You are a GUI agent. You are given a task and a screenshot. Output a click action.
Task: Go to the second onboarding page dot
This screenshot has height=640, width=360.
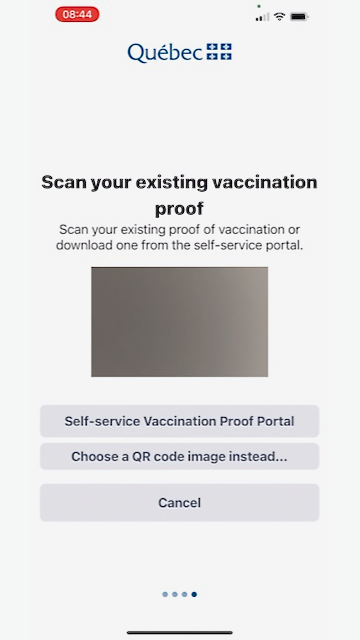tap(175, 594)
